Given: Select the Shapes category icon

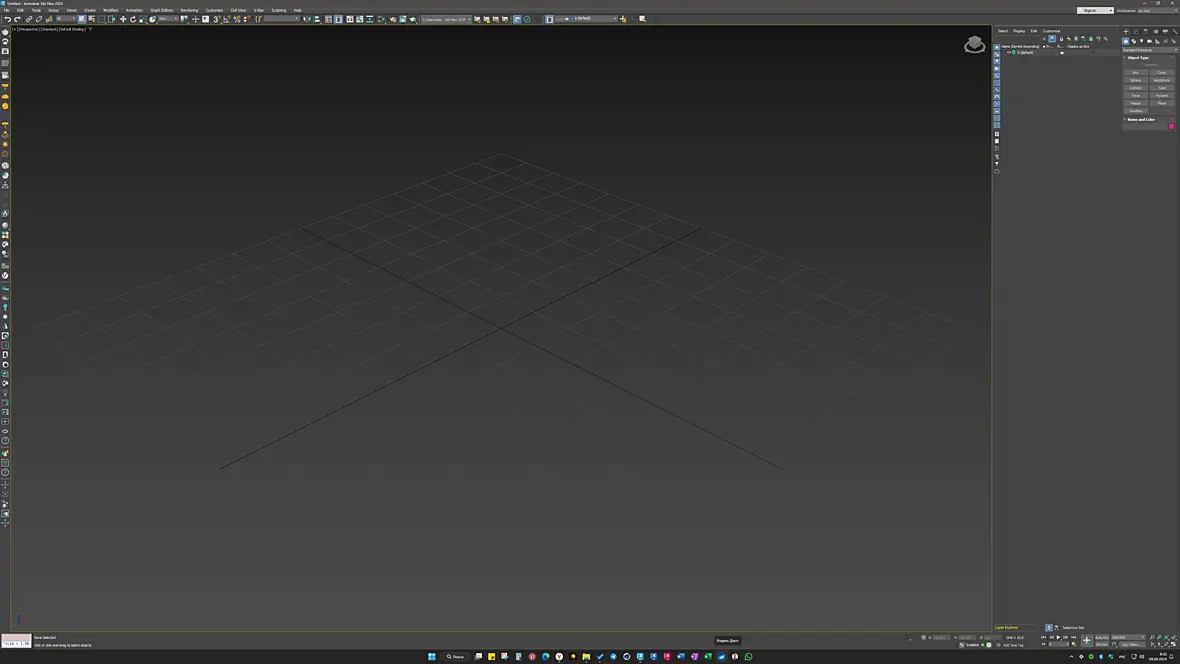Looking at the screenshot, I should click(1134, 41).
